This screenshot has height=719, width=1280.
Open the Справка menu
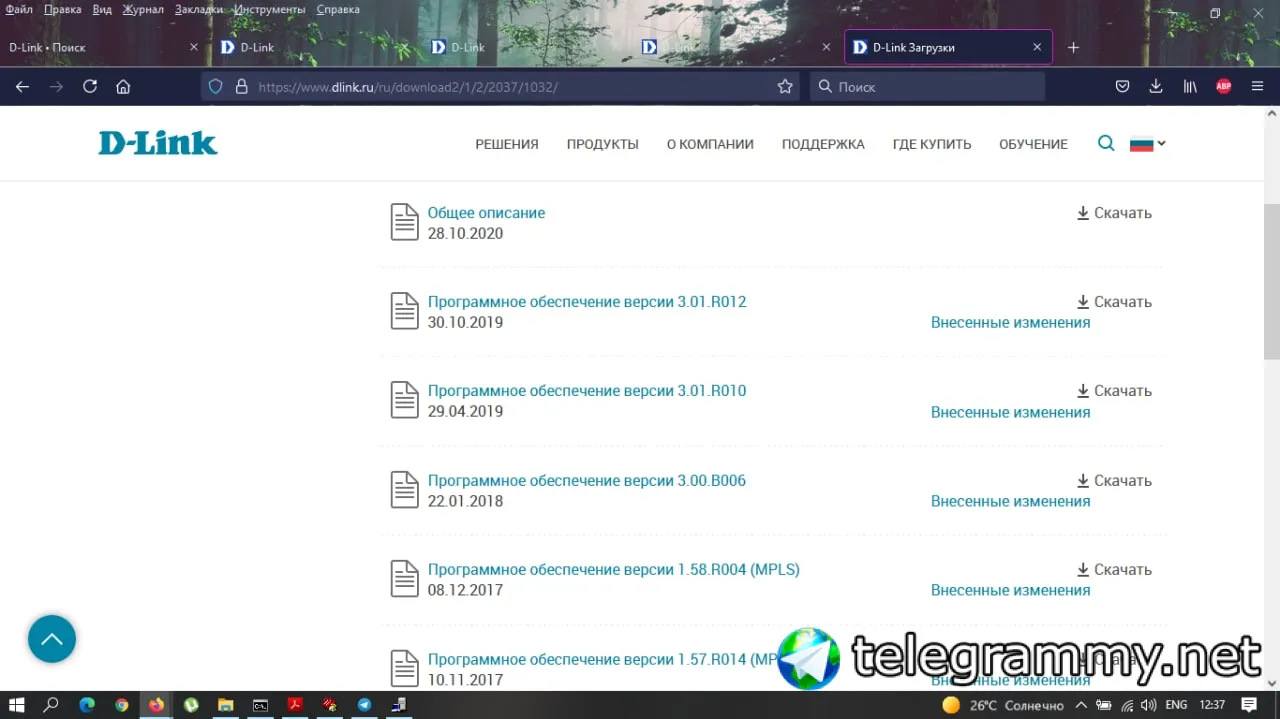point(338,9)
